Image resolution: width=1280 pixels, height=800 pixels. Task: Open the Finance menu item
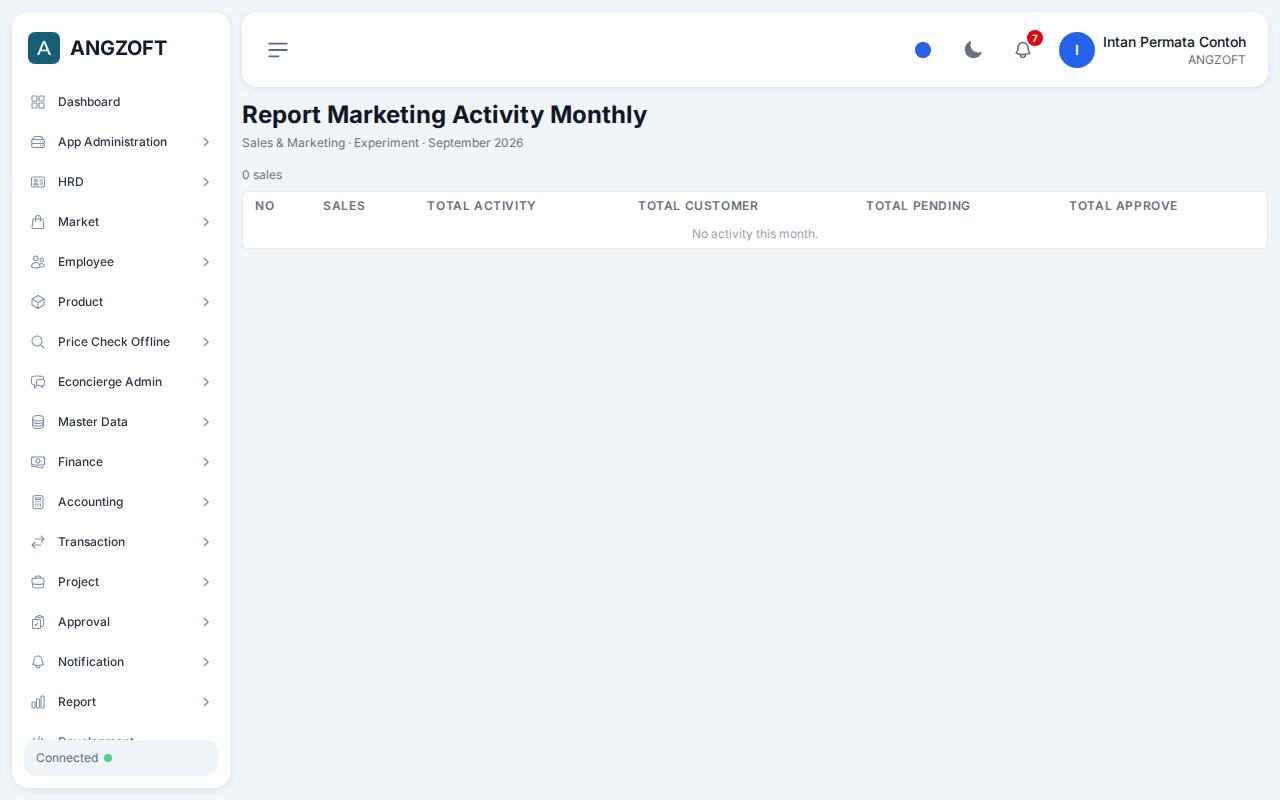point(121,462)
